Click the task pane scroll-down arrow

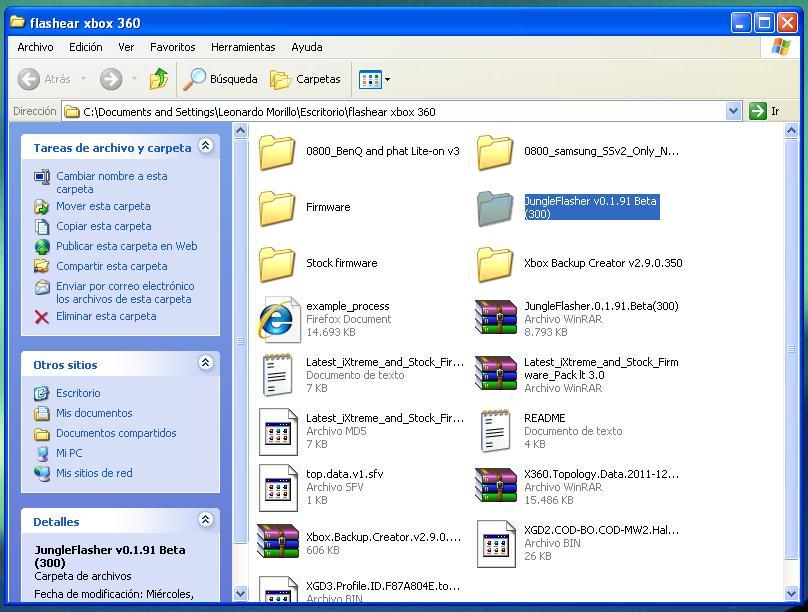[x=240, y=594]
